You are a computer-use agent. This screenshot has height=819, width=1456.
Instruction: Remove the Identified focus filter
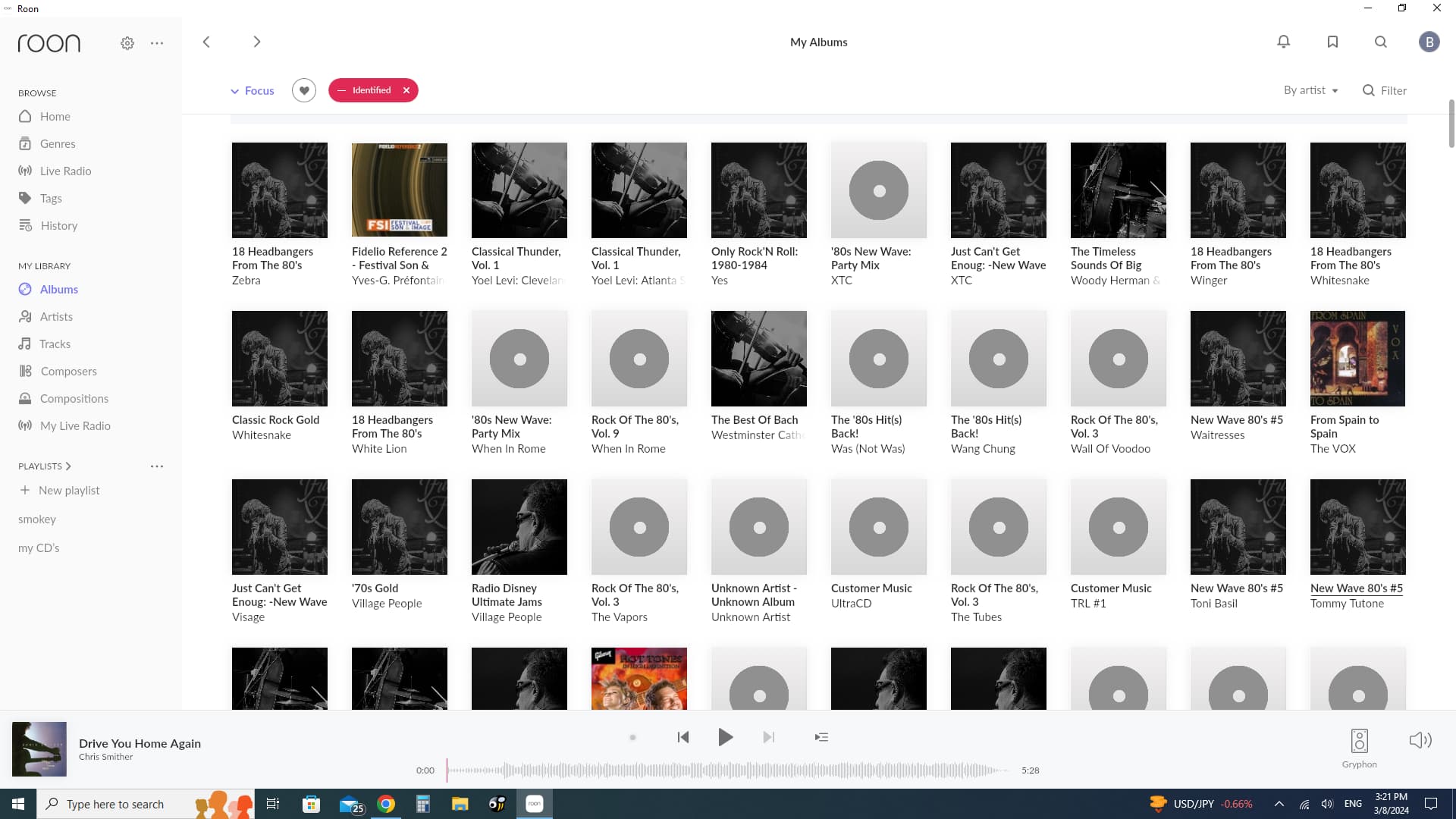(x=406, y=90)
